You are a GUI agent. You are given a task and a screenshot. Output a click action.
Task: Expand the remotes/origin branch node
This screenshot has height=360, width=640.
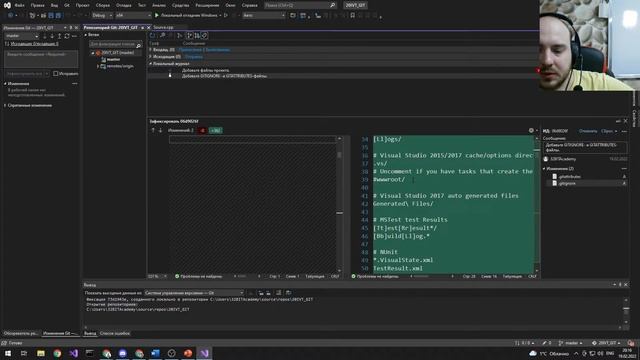click(98, 66)
